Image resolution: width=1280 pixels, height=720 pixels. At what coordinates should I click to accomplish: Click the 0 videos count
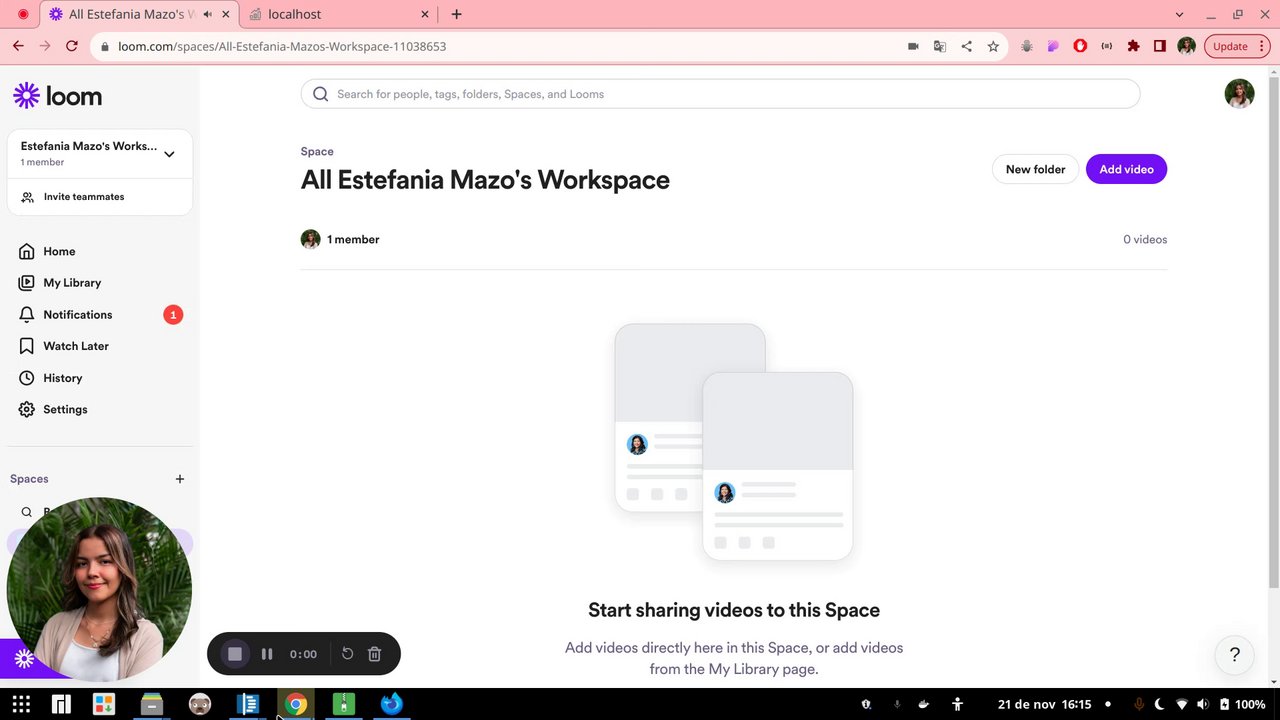coord(1145,240)
